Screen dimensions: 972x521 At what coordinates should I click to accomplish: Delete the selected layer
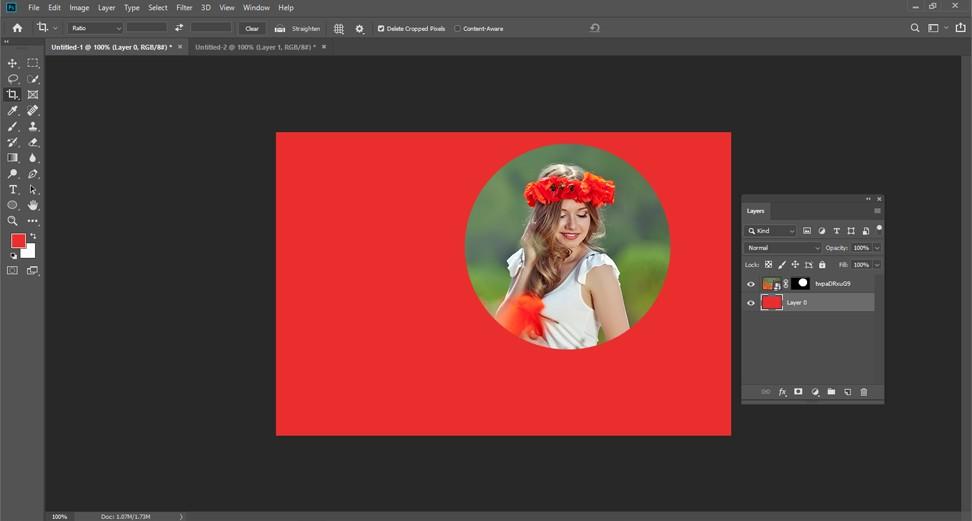pyautogui.click(x=864, y=392)
